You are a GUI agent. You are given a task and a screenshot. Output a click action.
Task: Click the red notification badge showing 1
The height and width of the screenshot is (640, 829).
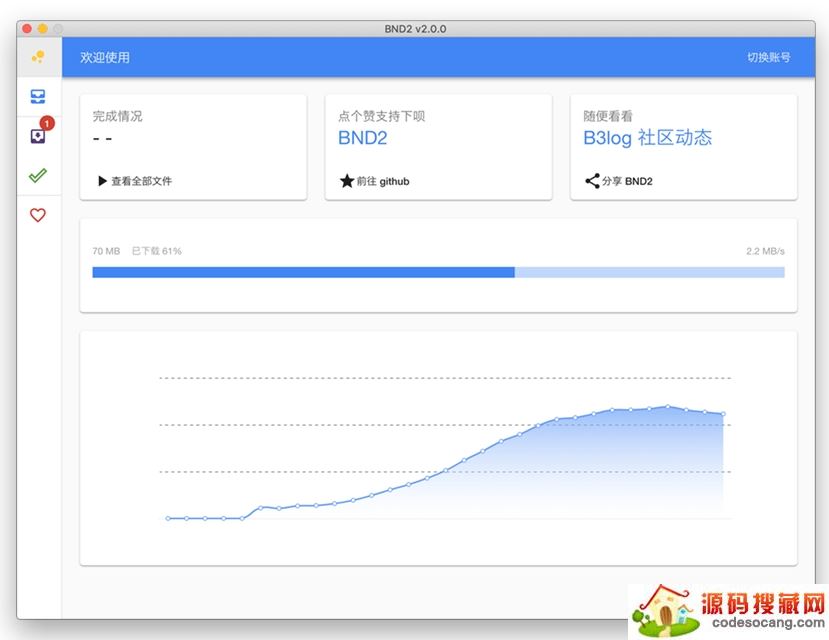(x=47, y=123)
